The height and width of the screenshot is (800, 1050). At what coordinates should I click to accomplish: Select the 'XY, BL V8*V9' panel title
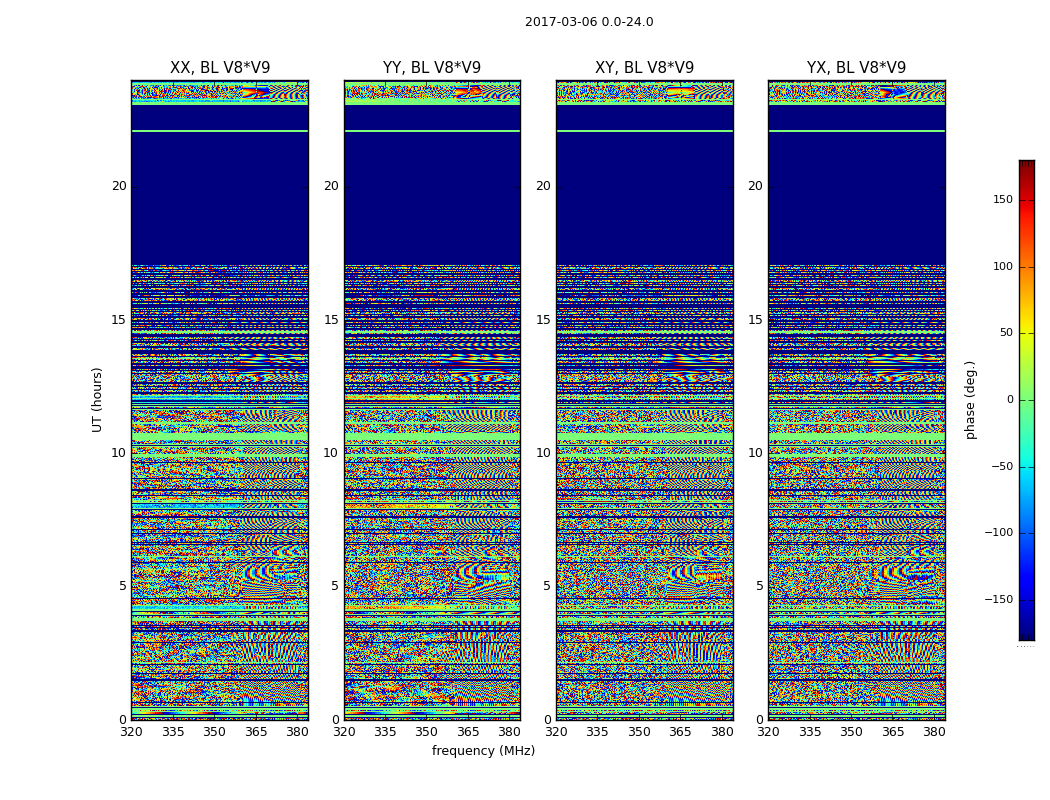(644, 68)
